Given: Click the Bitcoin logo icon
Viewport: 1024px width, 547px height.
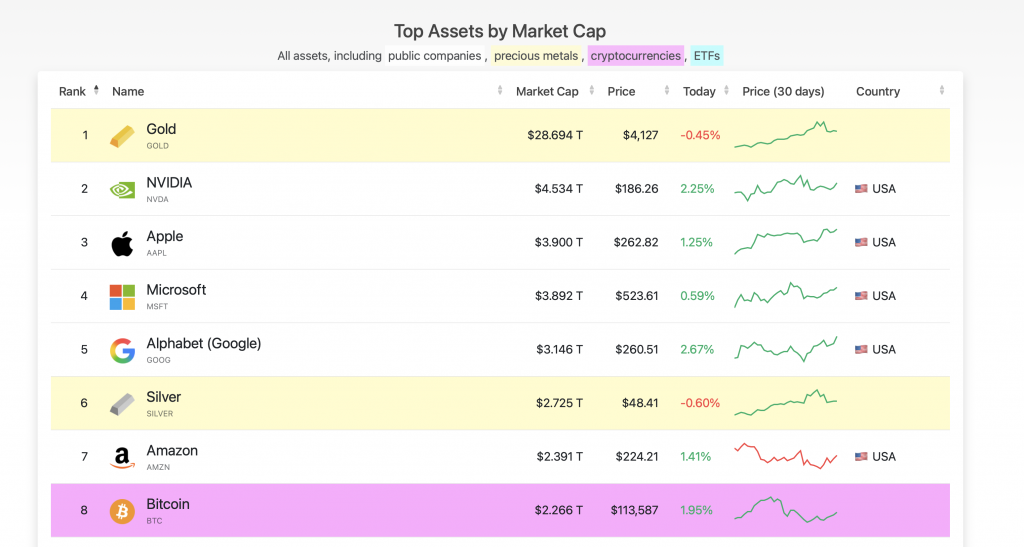Looking at the screenshot, I should pos(122,511).
